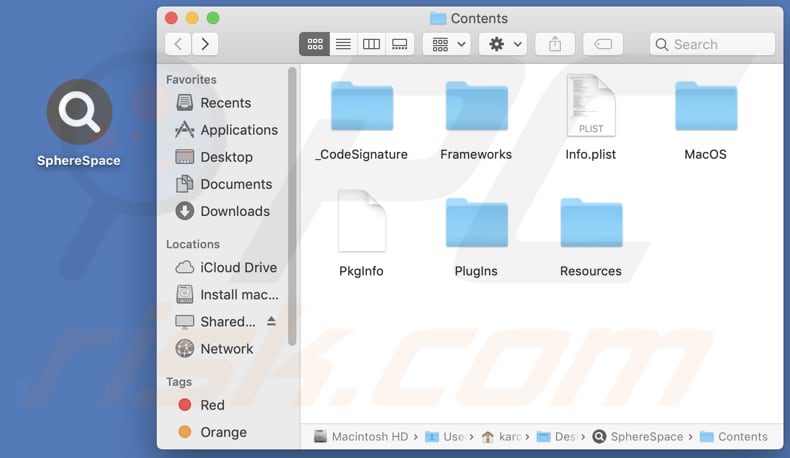Screen dimensions: 790x458
Task: Click the Tags section header
Action: 179,382
